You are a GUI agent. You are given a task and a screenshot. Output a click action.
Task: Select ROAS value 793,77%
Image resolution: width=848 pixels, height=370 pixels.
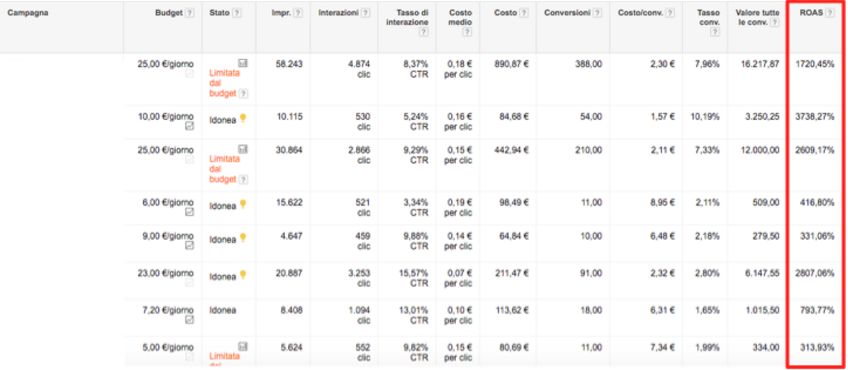817,310
